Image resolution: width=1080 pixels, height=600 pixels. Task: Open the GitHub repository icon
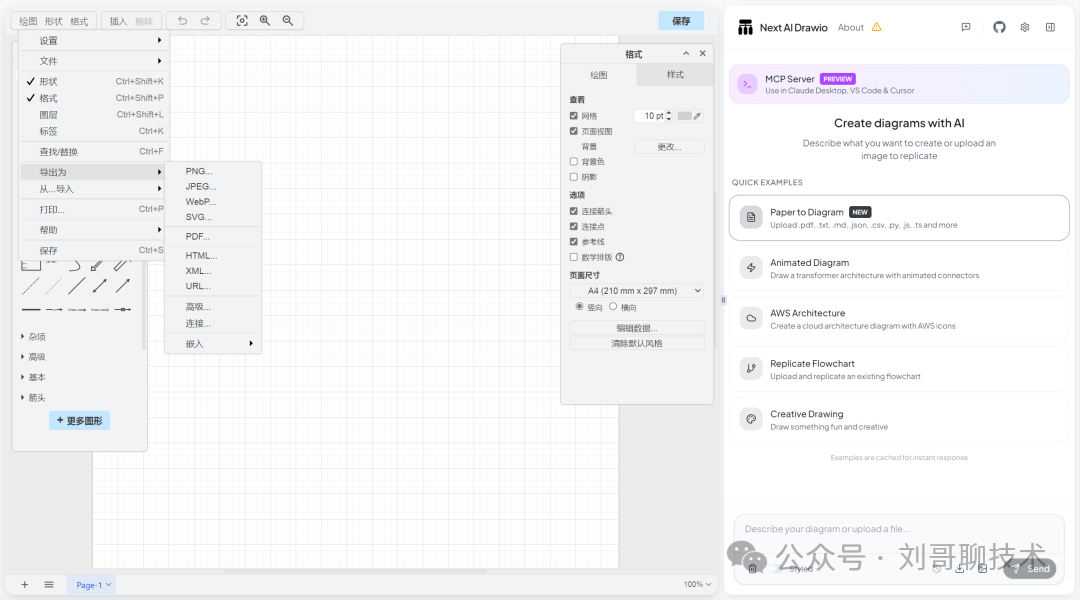pos(999,27)
